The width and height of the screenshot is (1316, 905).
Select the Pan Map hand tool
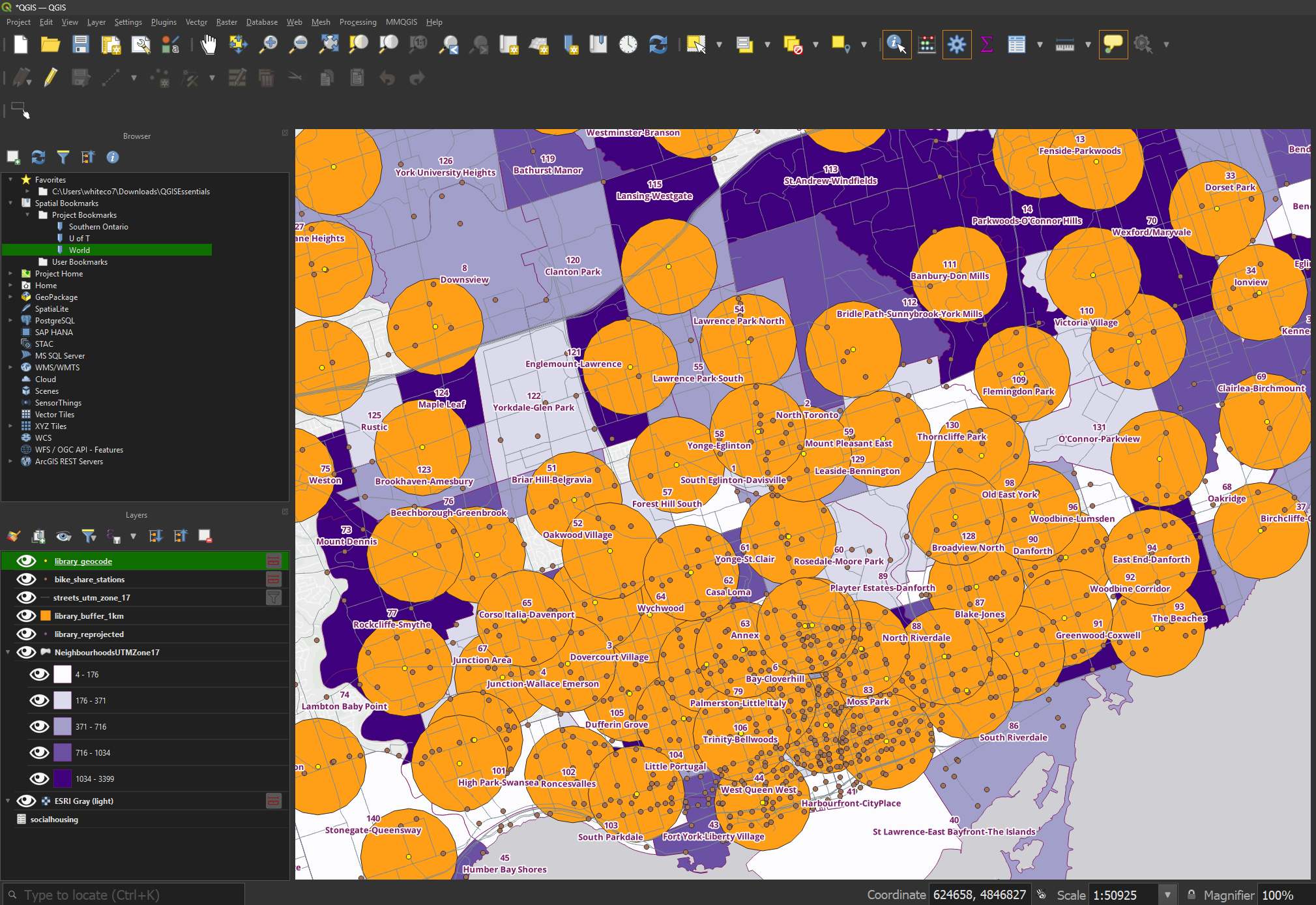tap(209, 44)
